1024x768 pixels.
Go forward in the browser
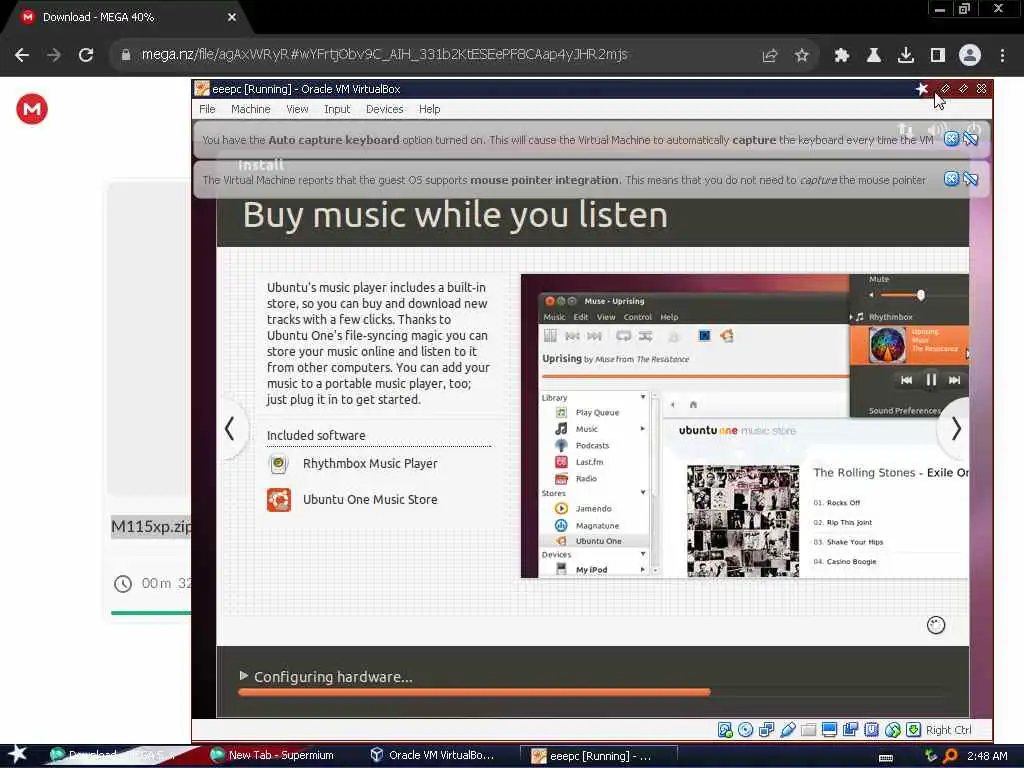coord(54,55)
